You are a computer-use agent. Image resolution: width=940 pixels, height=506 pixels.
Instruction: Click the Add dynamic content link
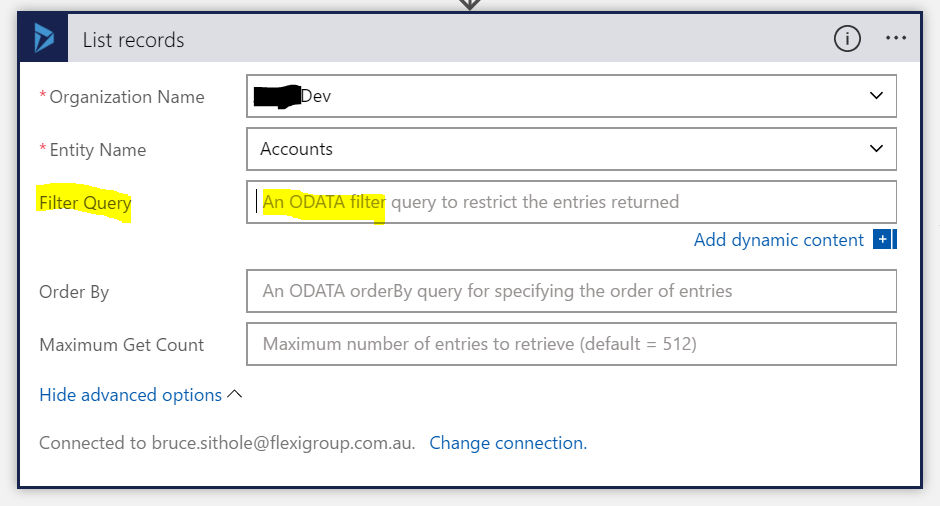tap(778, 240)
